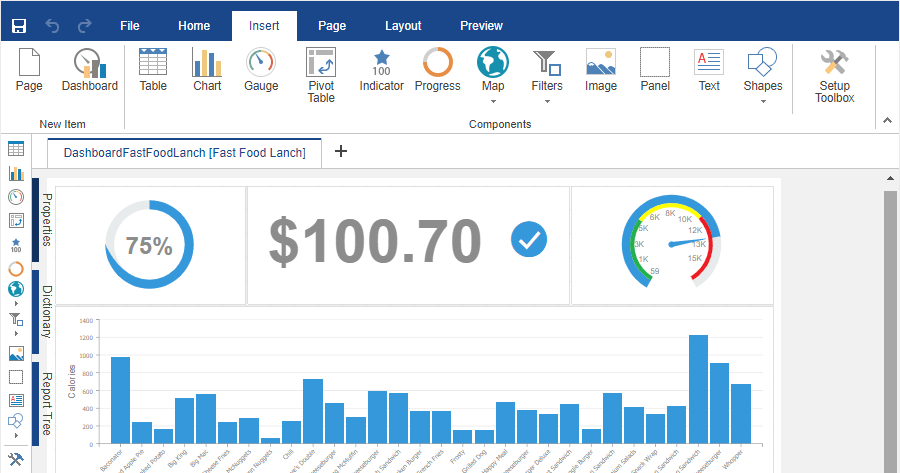Expand Filters options arrow in left sidebar

16,334
